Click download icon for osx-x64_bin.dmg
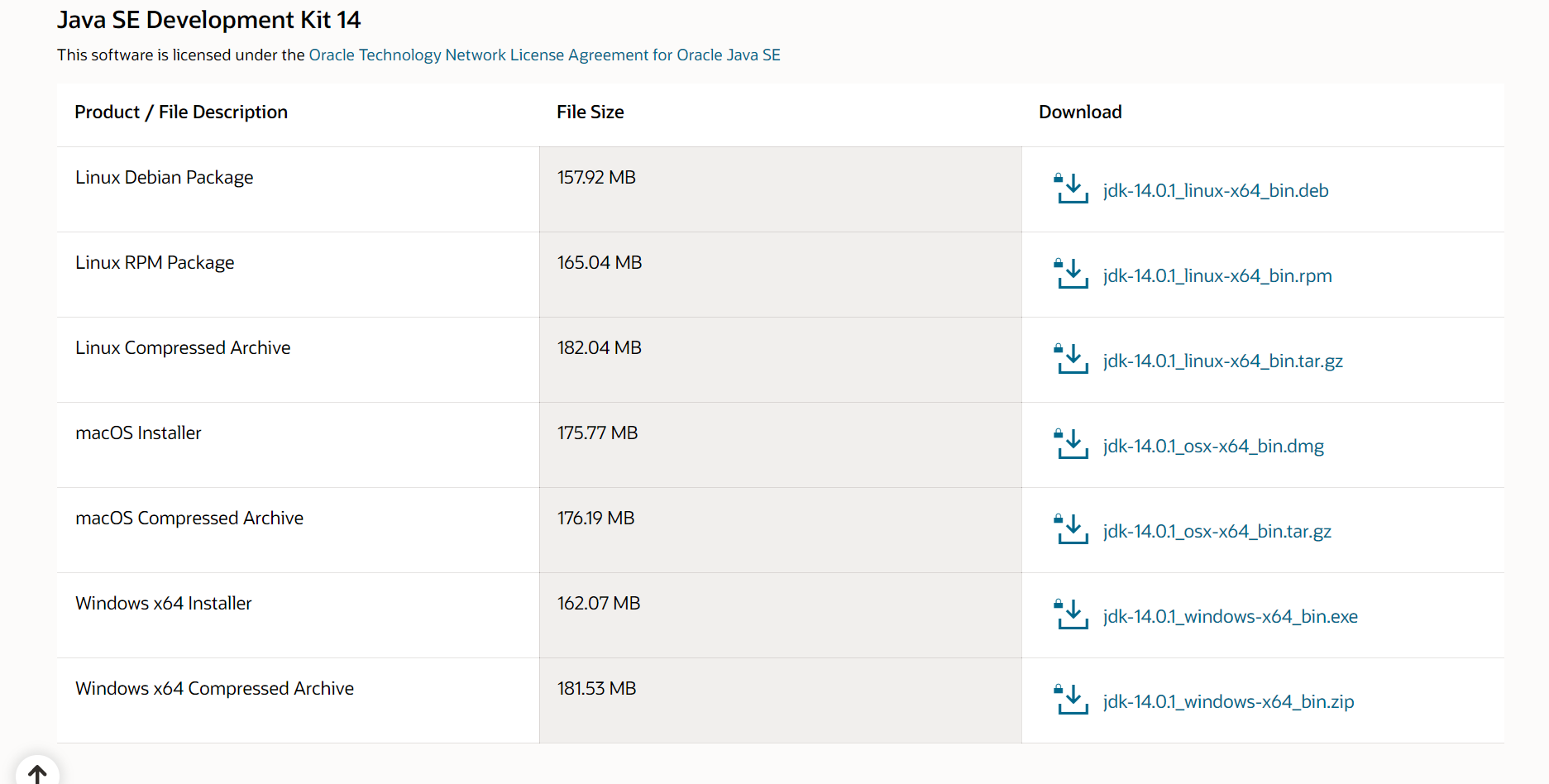The height and width of the screenshot is (784, 1549). click(1072, 444)
